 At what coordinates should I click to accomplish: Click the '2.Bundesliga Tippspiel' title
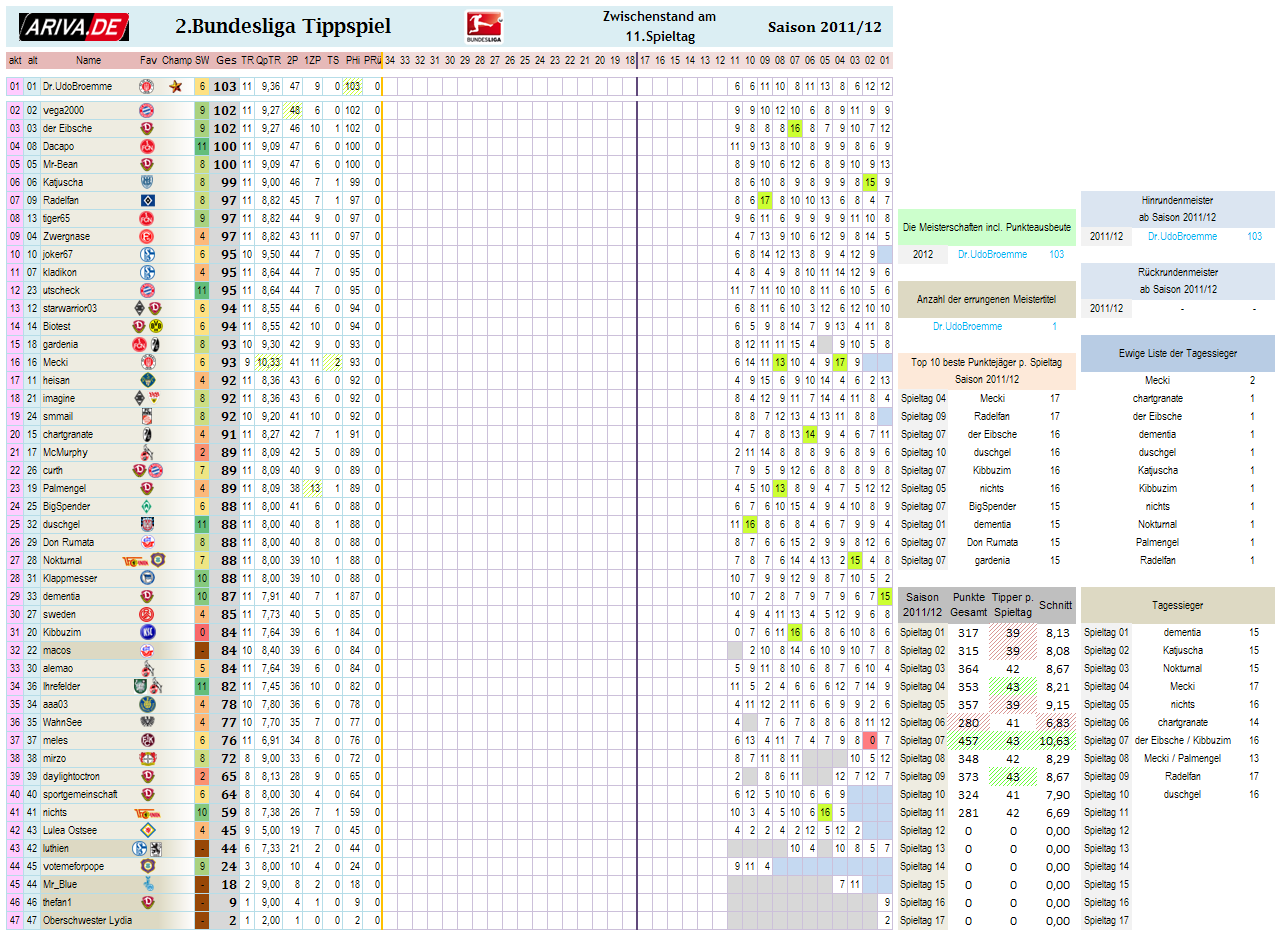pyautogui.click(x=283, y=27)
